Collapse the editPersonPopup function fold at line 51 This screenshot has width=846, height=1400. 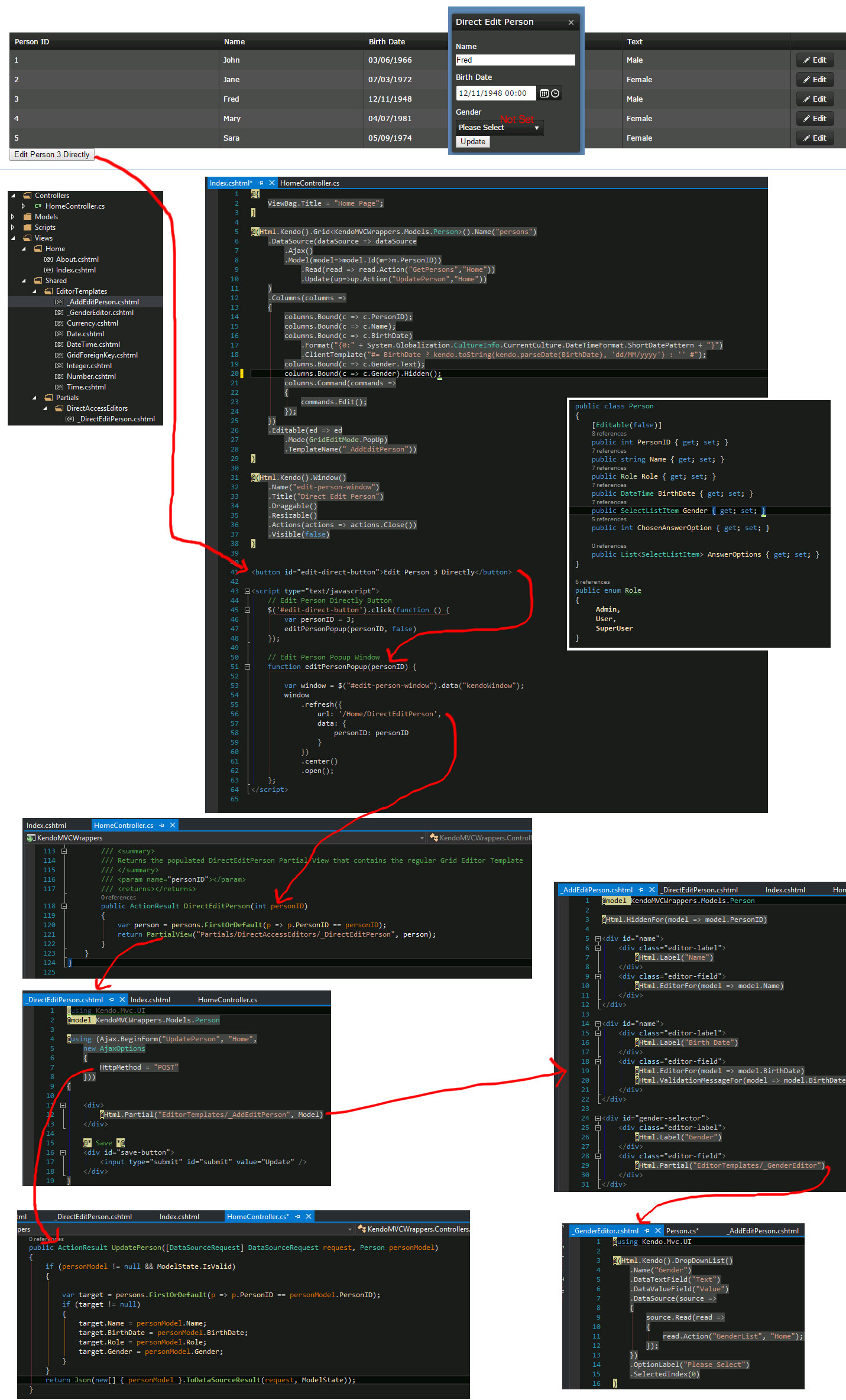247,667
